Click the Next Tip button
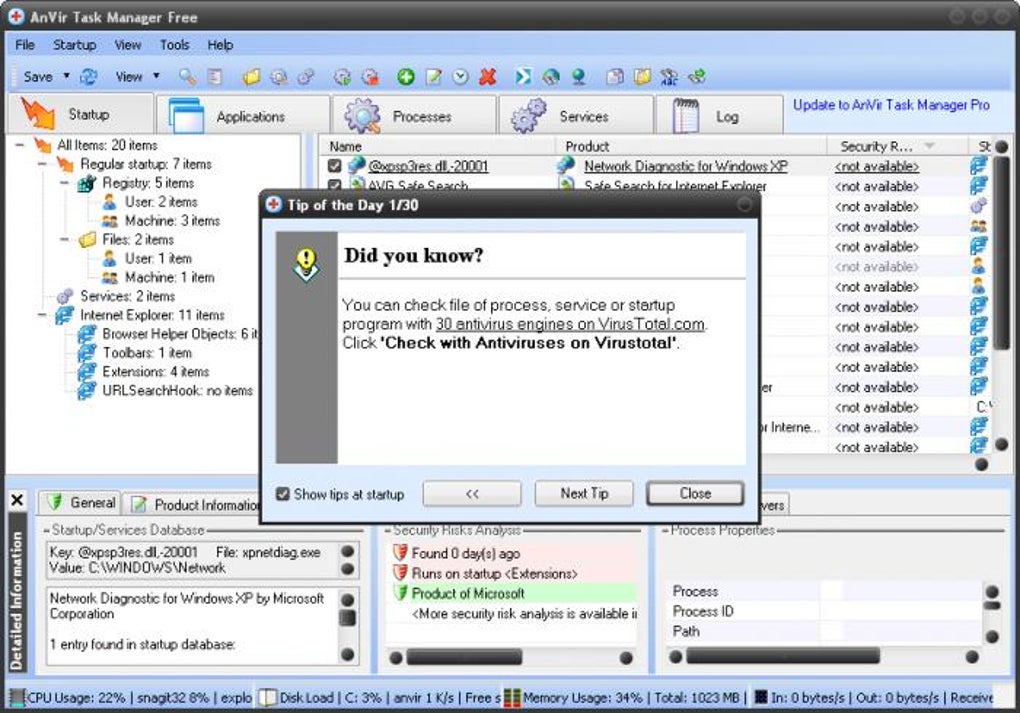This screenshot has height=713, width=1020. (584, 493)
